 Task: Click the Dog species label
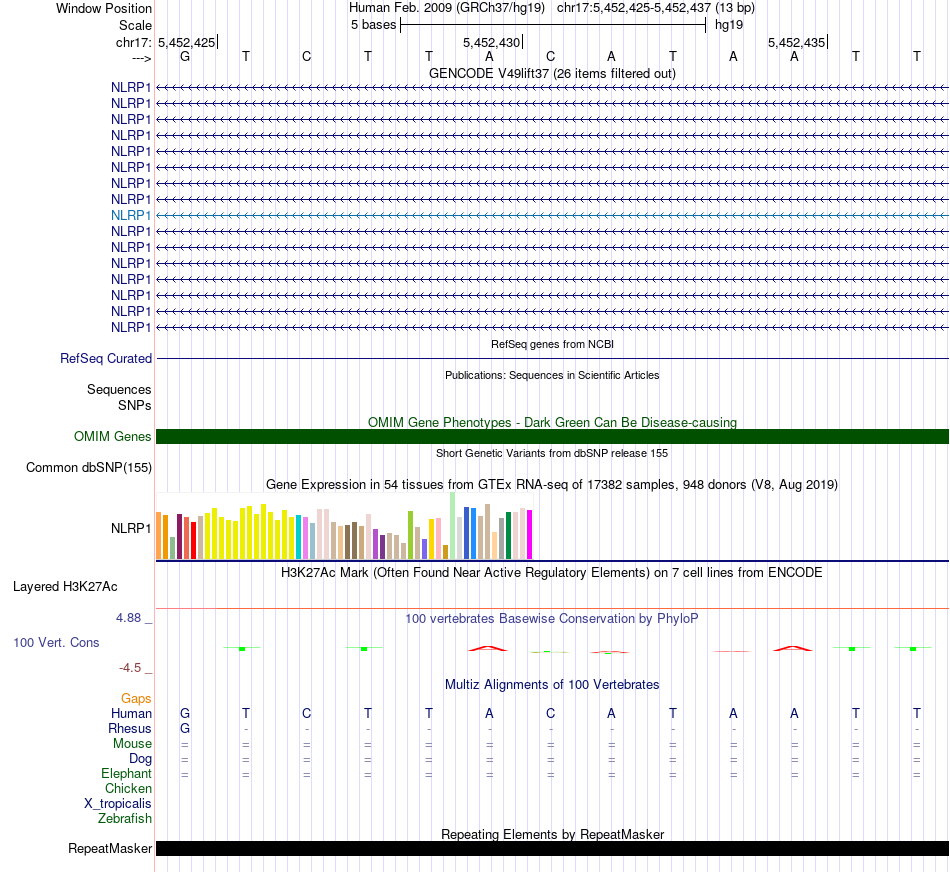(140, 759)
